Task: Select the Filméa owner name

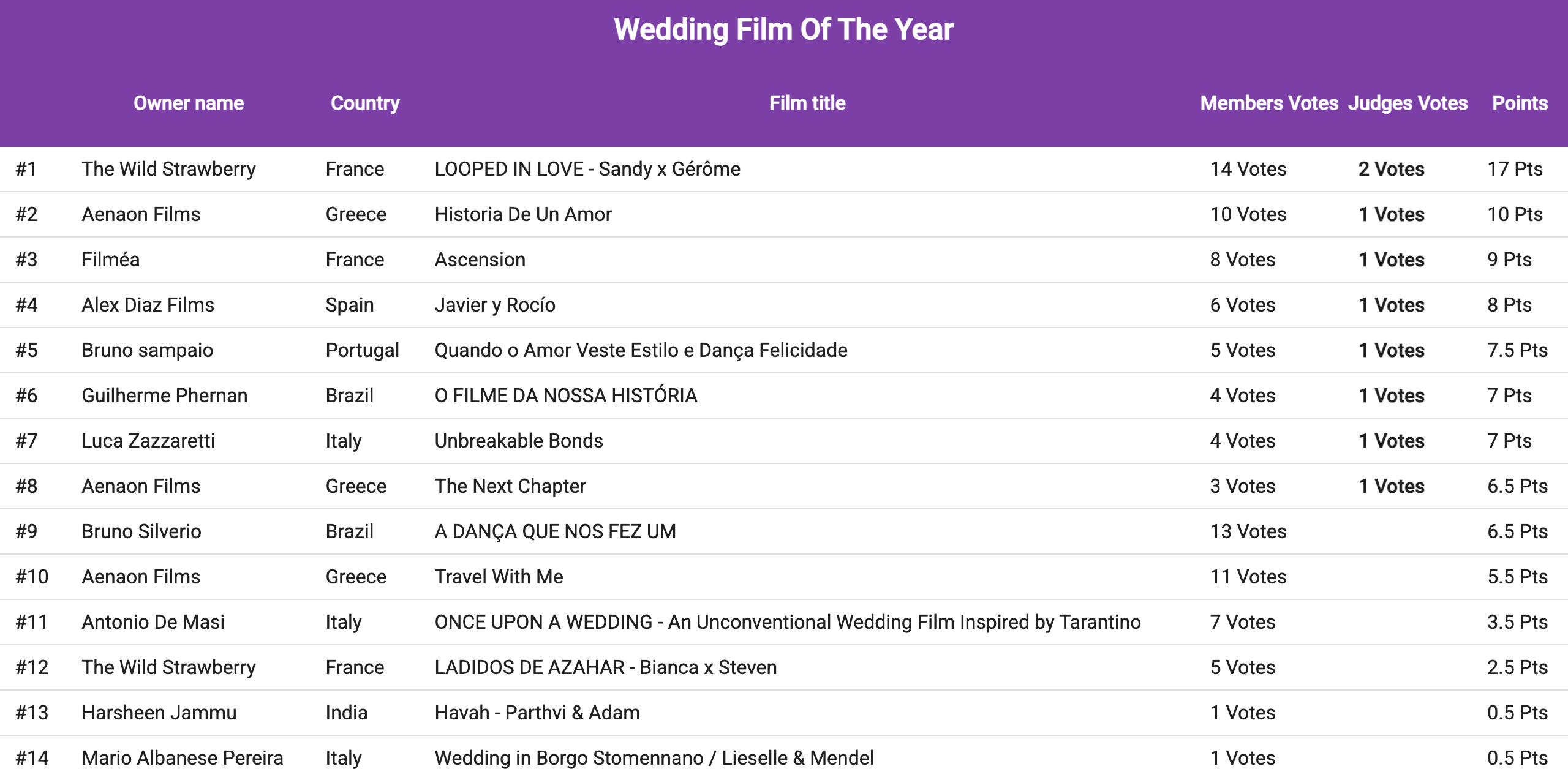Action: (111, 260)
